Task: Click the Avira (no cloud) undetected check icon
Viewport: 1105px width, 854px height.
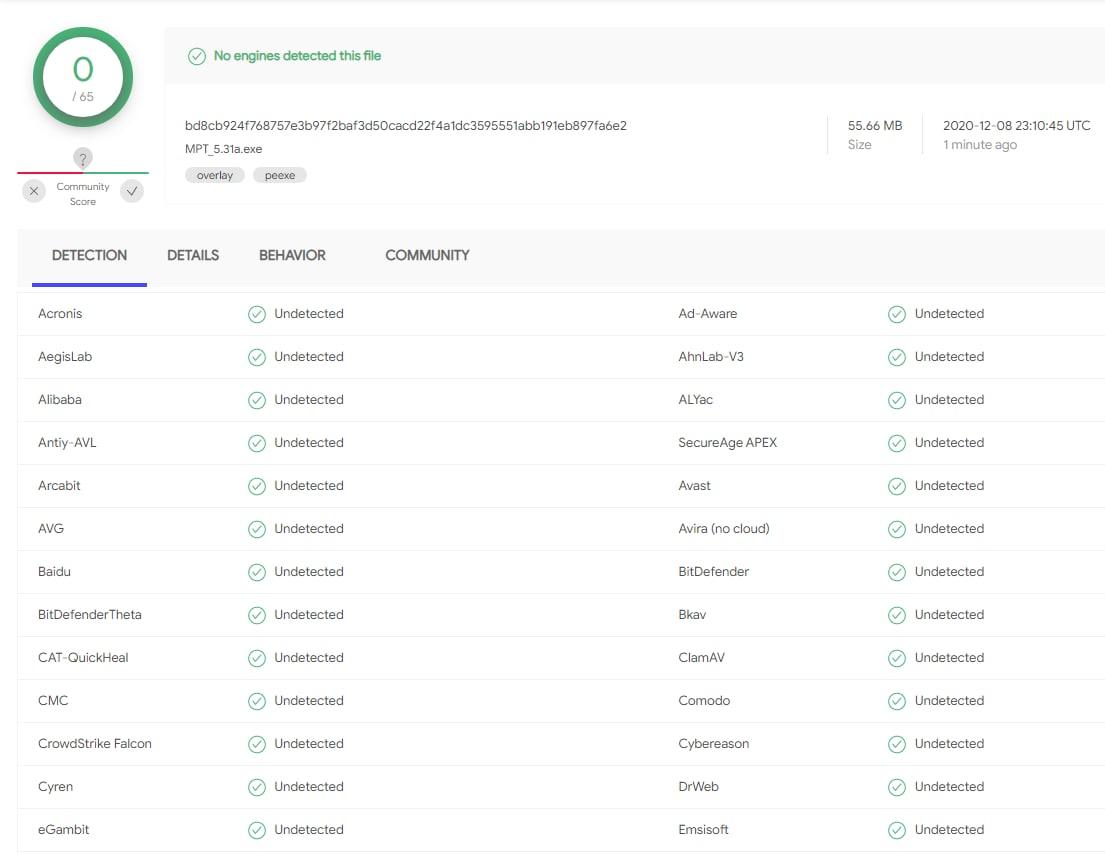Action: pos(896,529)
